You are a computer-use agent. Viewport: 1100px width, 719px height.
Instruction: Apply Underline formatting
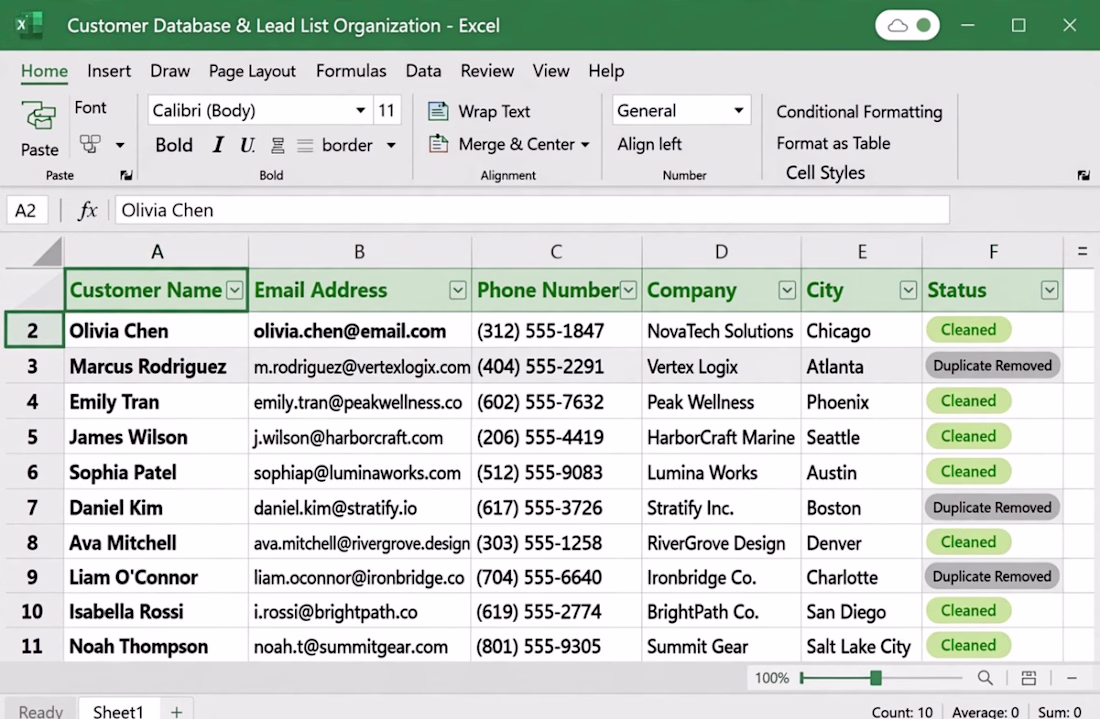coord(247,145)
